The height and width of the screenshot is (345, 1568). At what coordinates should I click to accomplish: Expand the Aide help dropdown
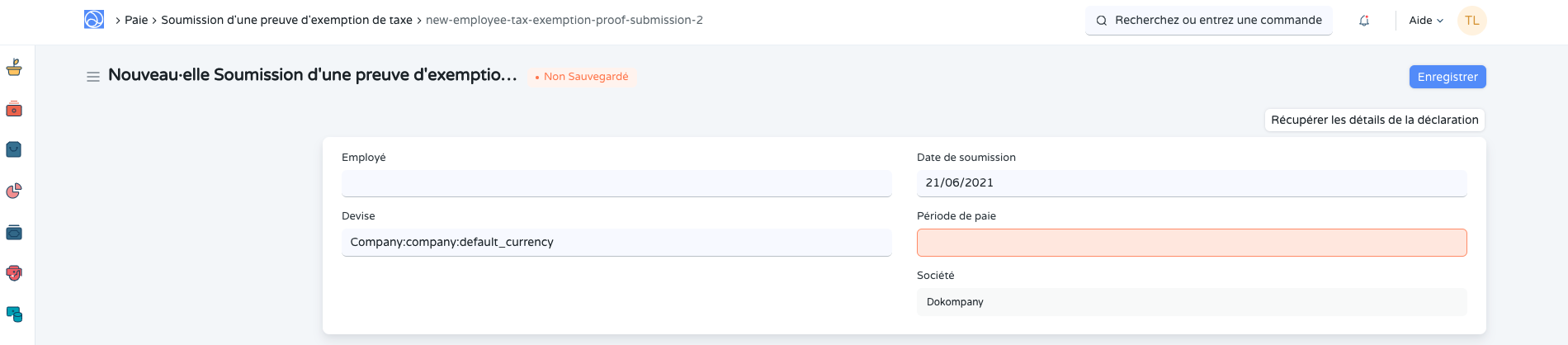click(1425, 21)
